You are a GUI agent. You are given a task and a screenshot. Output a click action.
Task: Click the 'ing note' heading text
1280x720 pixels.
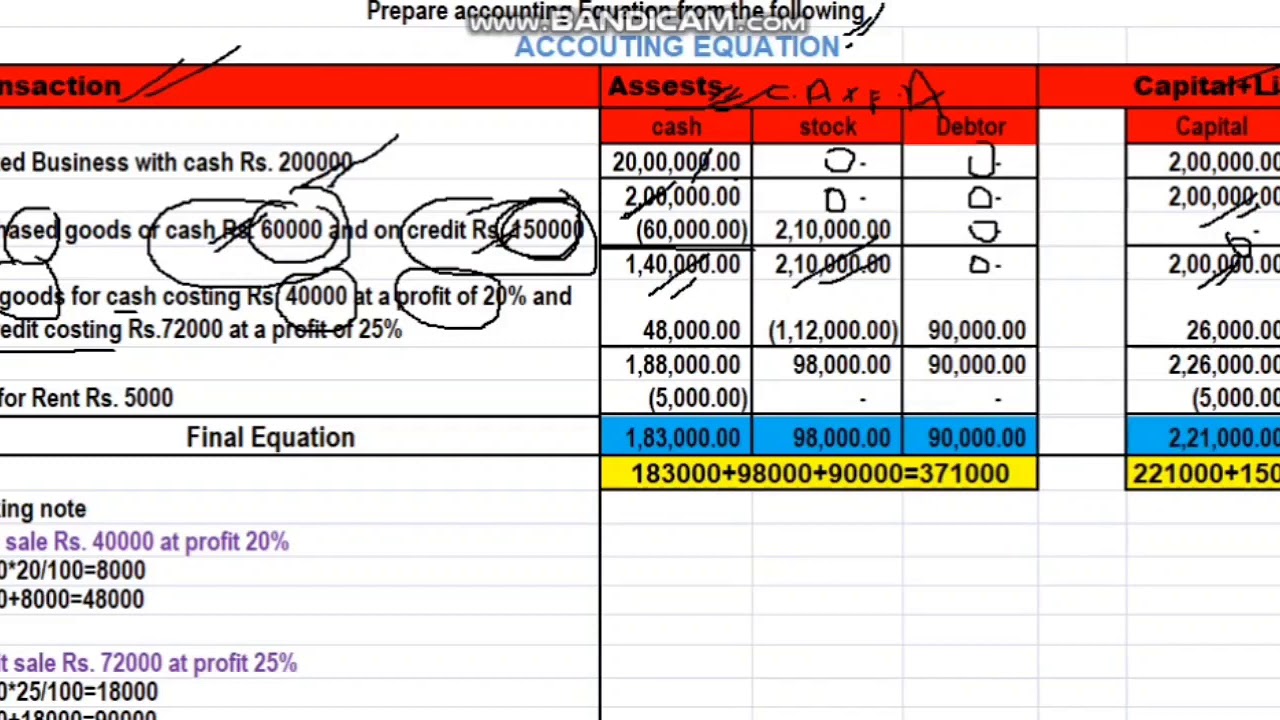tap(43, 509)
